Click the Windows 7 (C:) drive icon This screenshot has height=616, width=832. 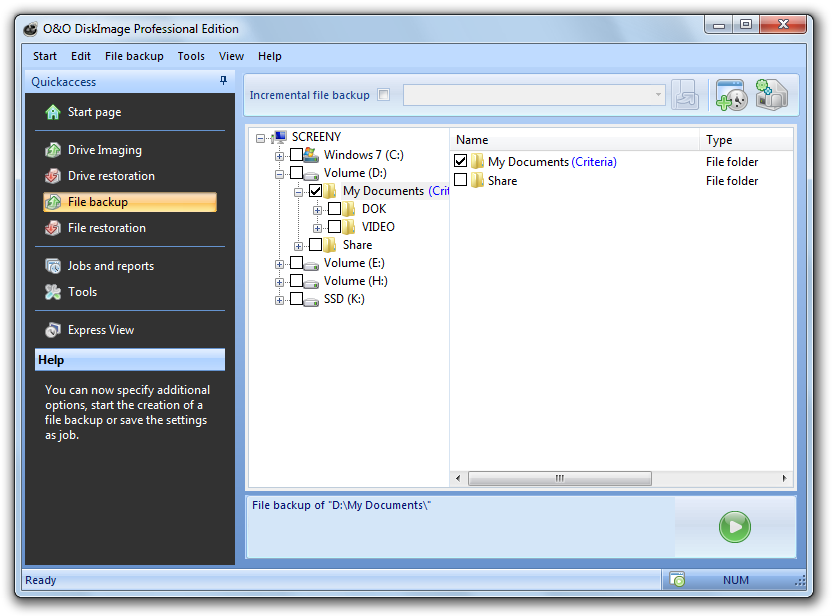311,155
